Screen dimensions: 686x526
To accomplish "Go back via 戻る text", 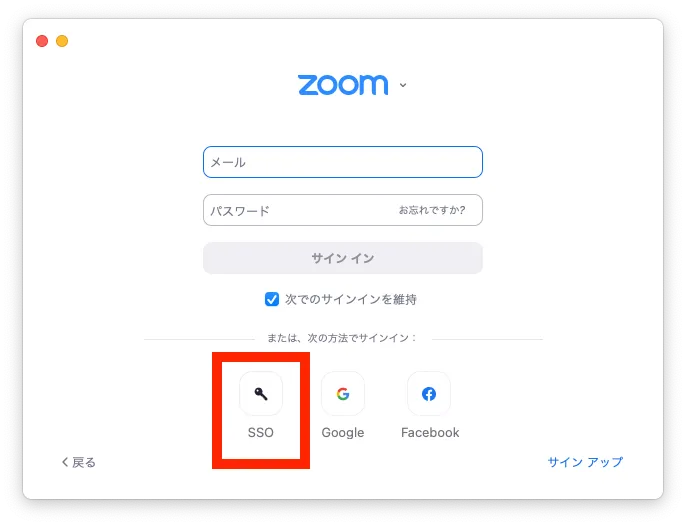I will pyautogui.click(x=84, y=462).
